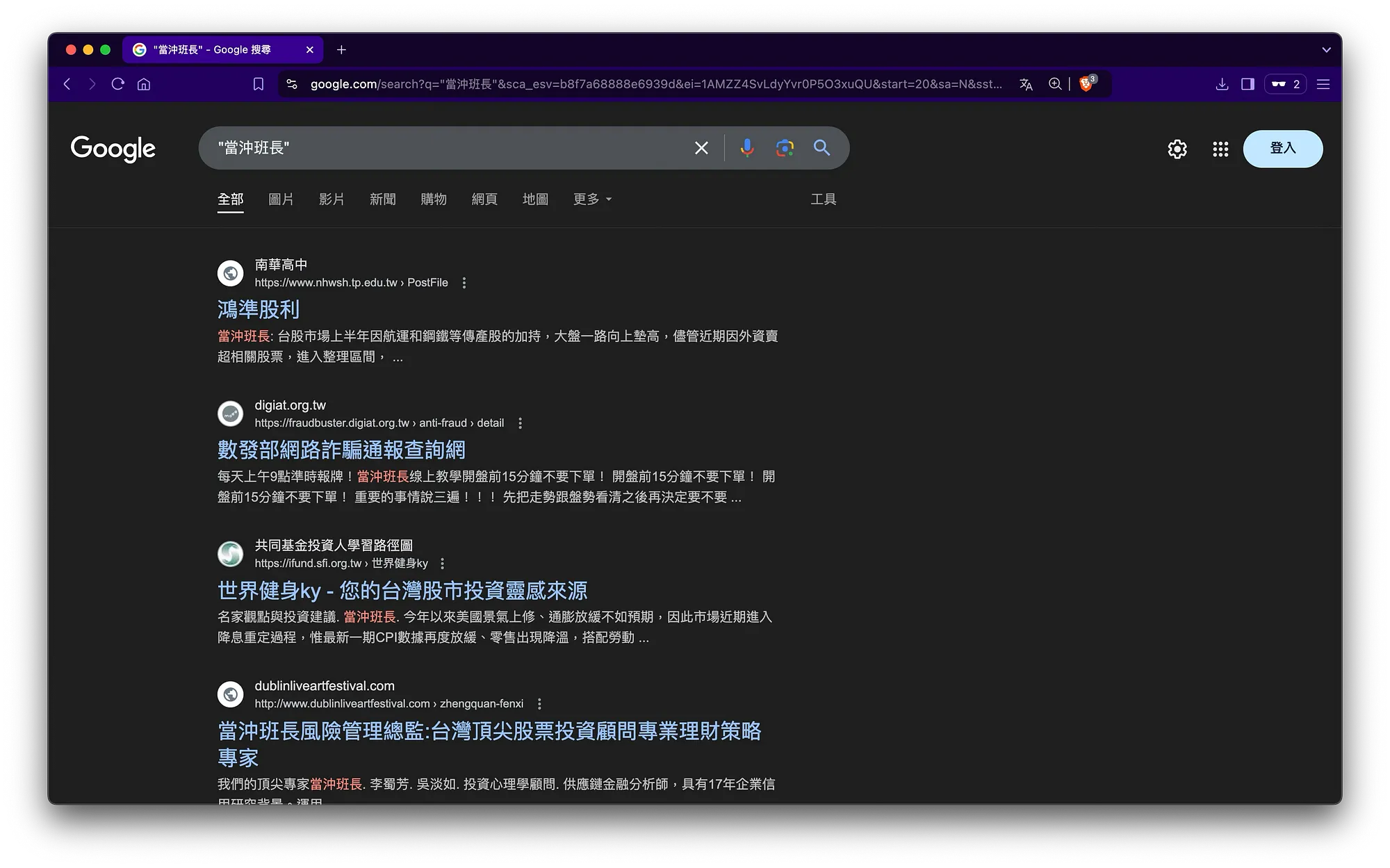Click the 南華高中 site favicon
Viewport: 1390px width, 868px height.
point(230,273)
